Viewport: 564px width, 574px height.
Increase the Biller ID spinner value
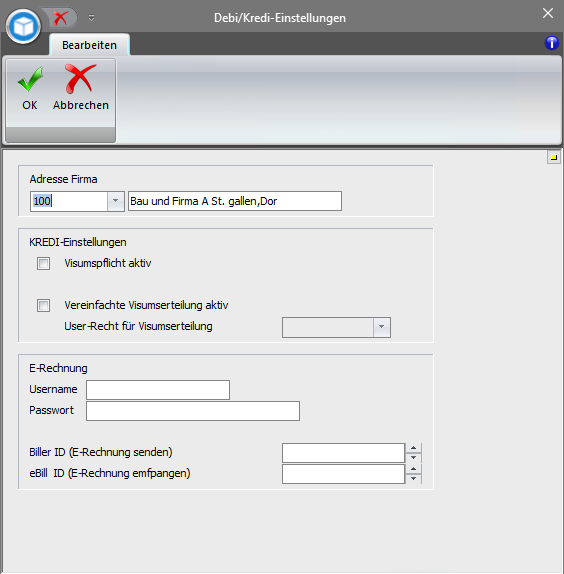point(414,448)
